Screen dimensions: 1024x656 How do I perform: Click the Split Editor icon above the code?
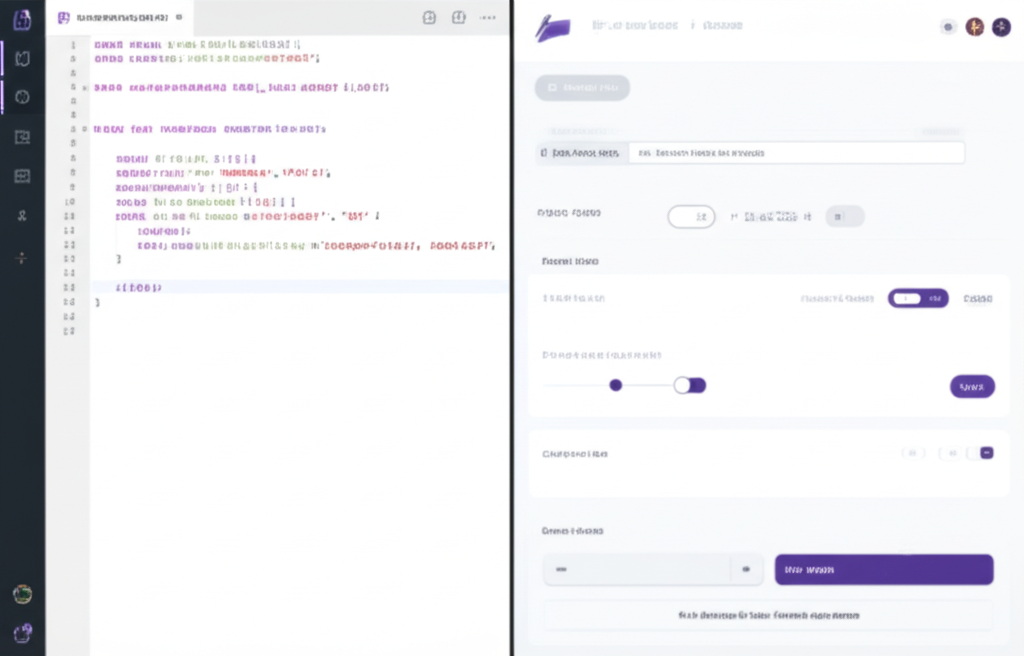(x=459, y=17)
